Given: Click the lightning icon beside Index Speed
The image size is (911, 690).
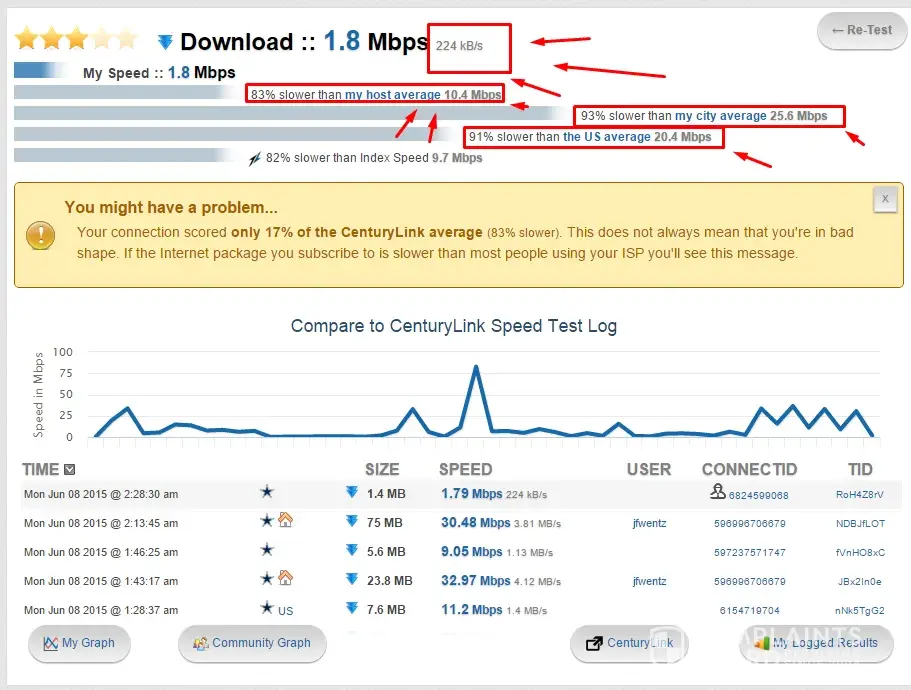Looking at the screenshot, I should click(254, 159).
